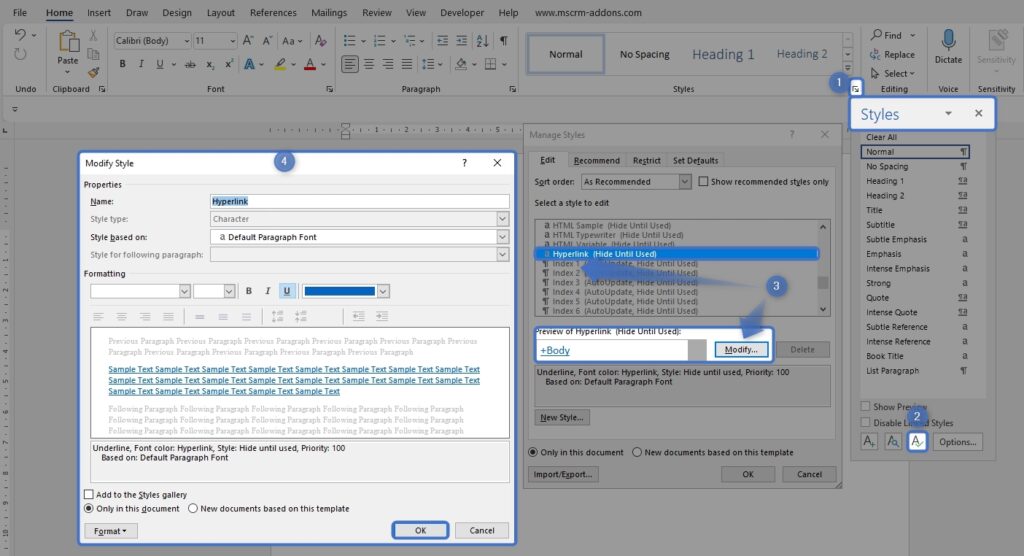Click OK in Modify Style dialog
Viewport: 1024px width, 556px height.
pos(421,531)
